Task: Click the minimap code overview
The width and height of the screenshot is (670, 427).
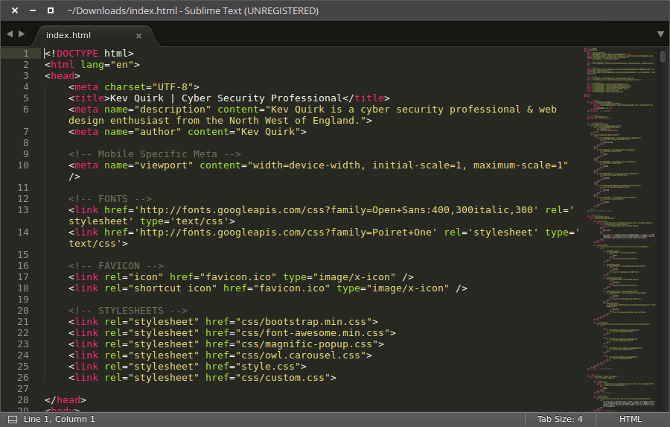Action: point(620,229)
